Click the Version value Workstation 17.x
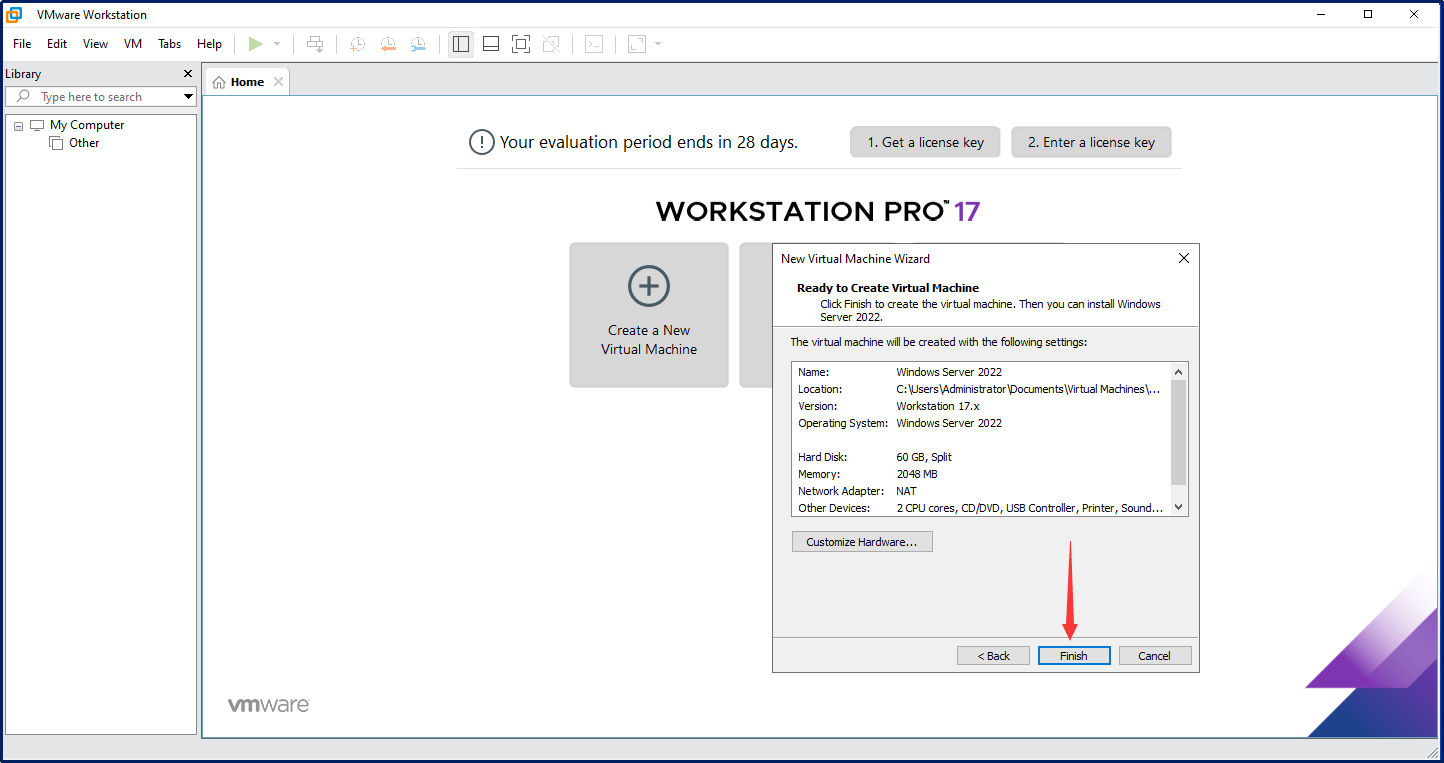The width and height of the screenshot is (1444, 763). click(938, 406)
